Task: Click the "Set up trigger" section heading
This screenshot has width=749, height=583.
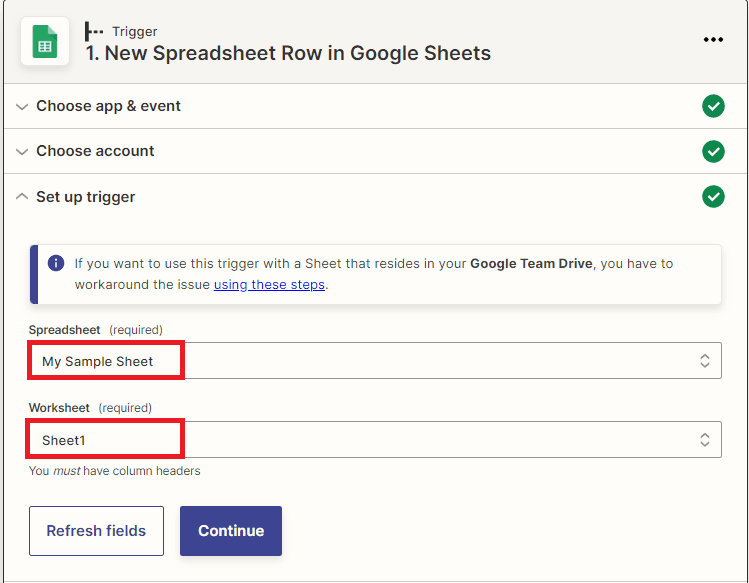Action: coord(86,197)
